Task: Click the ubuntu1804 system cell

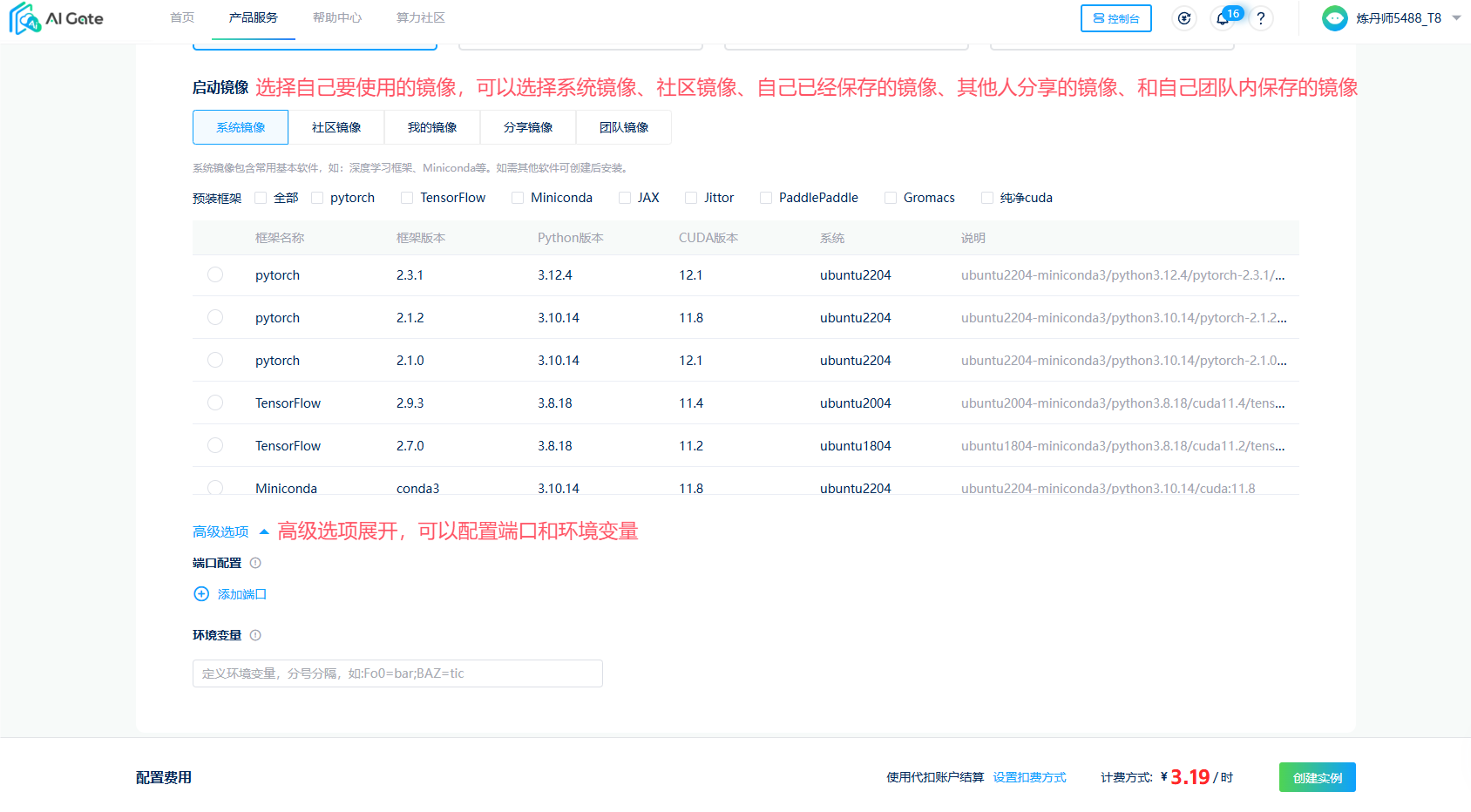Action: click(x=855, y=446)
